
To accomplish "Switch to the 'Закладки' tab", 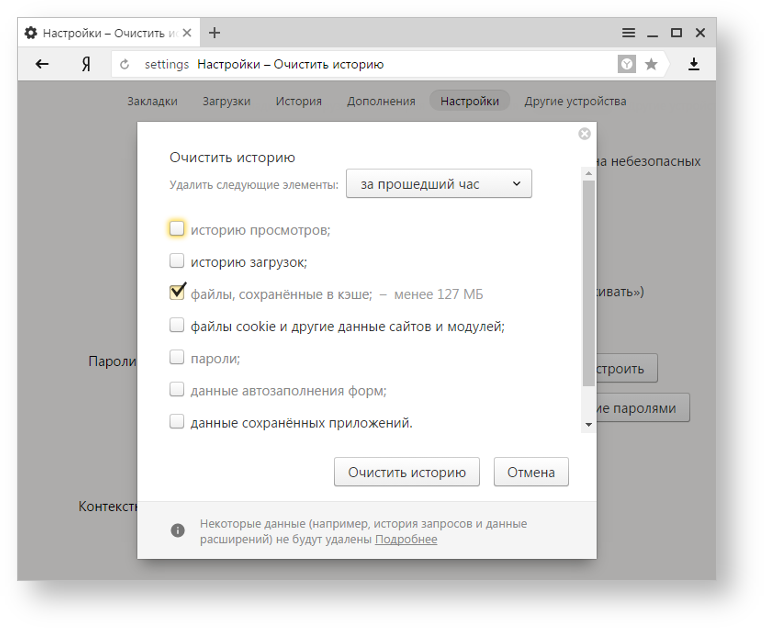I will pos(152,101).
